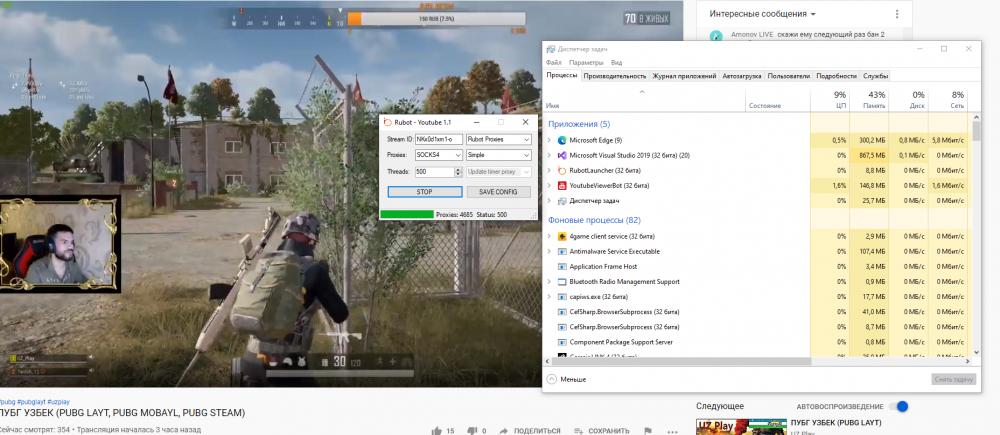Screen dimensions: 1000x435
Task: Toggle the Автовоспроизведение autoplay switch
Action: tap(902, 407)
